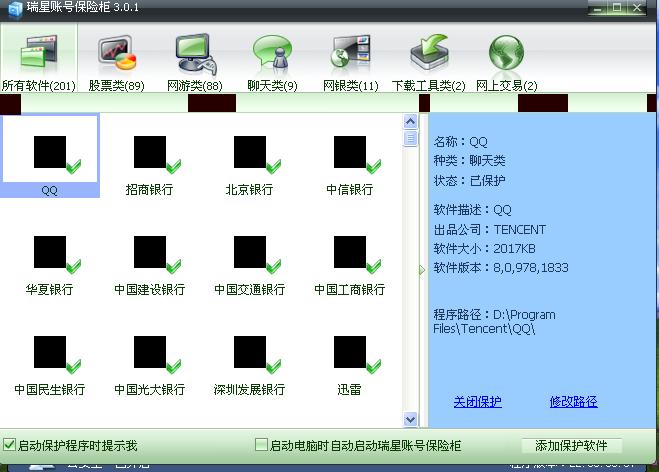Click the 关闭保护 link
The width and height of the screenshot is (659, 472).
pyautogui.click(x=477, y=401)
